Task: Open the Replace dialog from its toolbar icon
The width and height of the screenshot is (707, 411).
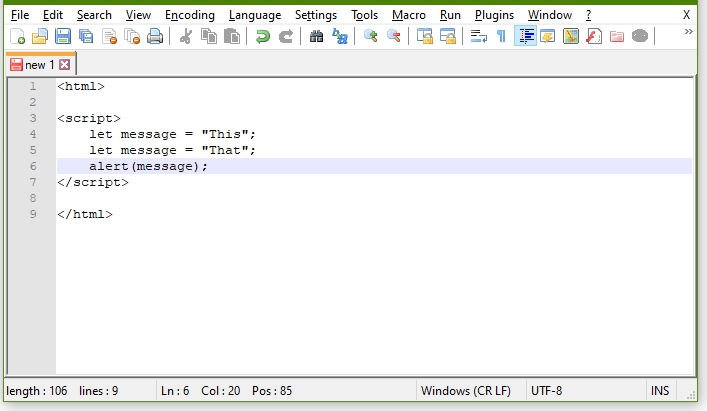Action: point(340,36)
